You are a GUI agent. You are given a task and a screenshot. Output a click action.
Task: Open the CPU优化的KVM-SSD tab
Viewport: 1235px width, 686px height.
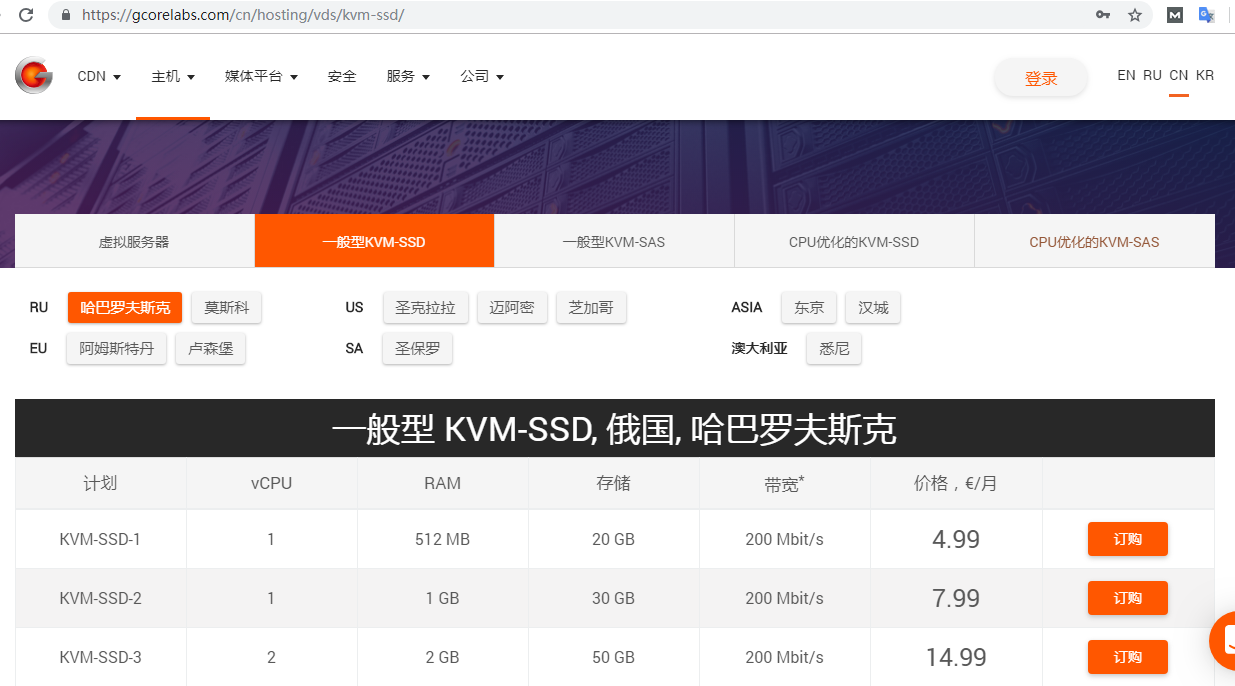tap(854, 241)
